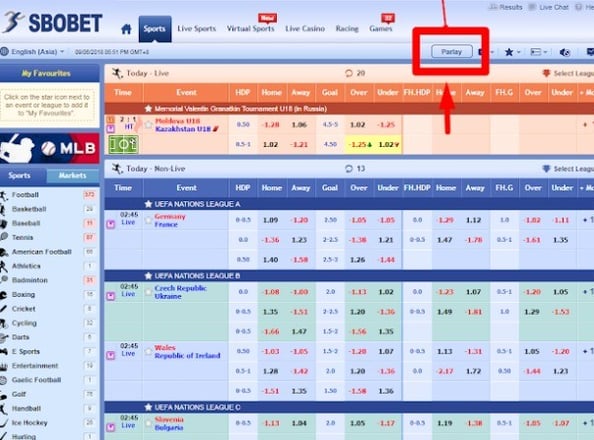This screenshot has width=594, height=440.
Task: Open the Virtual Sports tab
Action: click(x=250, y=29)
